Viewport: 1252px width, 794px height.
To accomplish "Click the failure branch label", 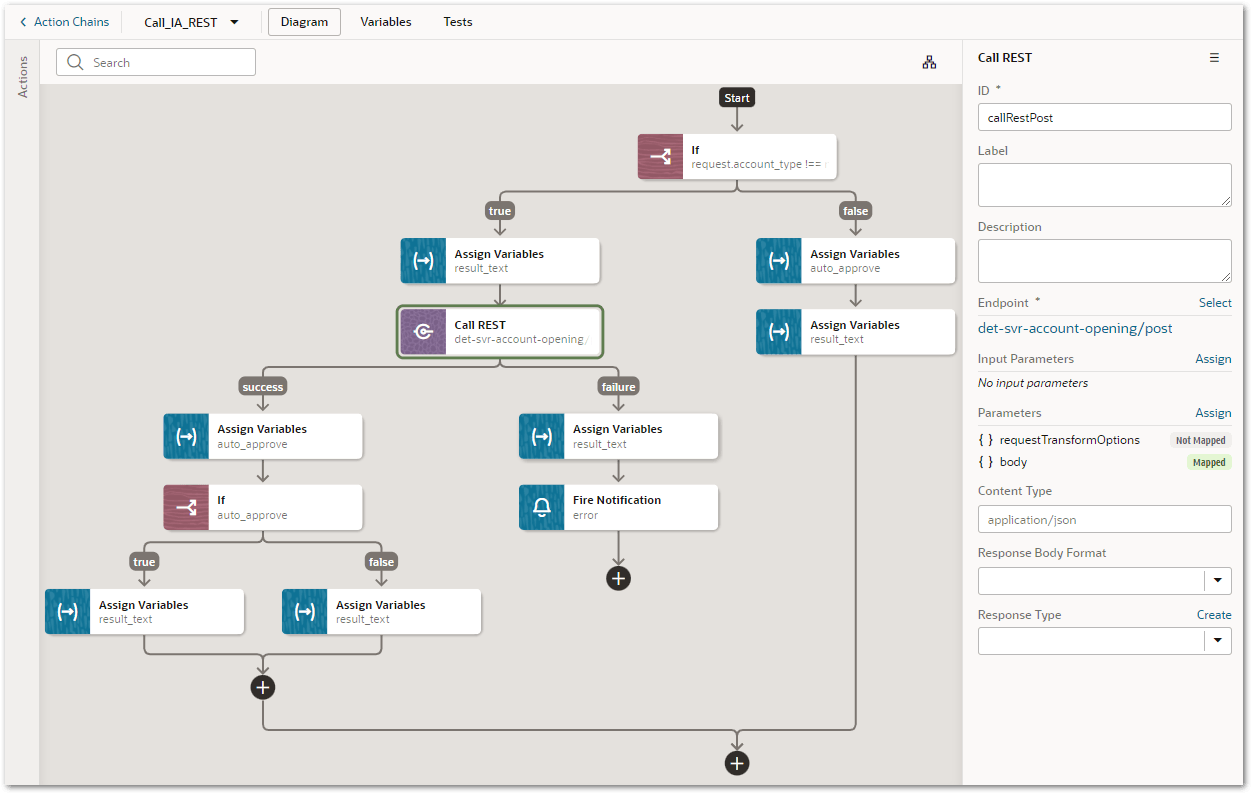I will [x=619, y=386].
